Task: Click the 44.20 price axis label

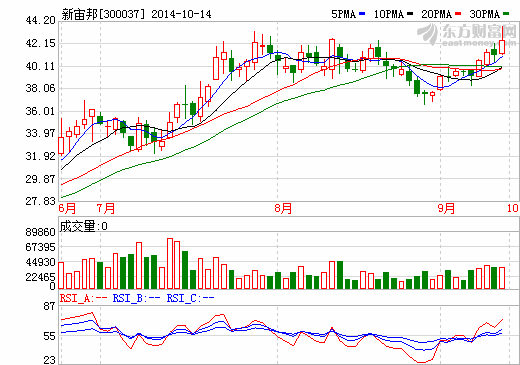Action: point(40,20)
